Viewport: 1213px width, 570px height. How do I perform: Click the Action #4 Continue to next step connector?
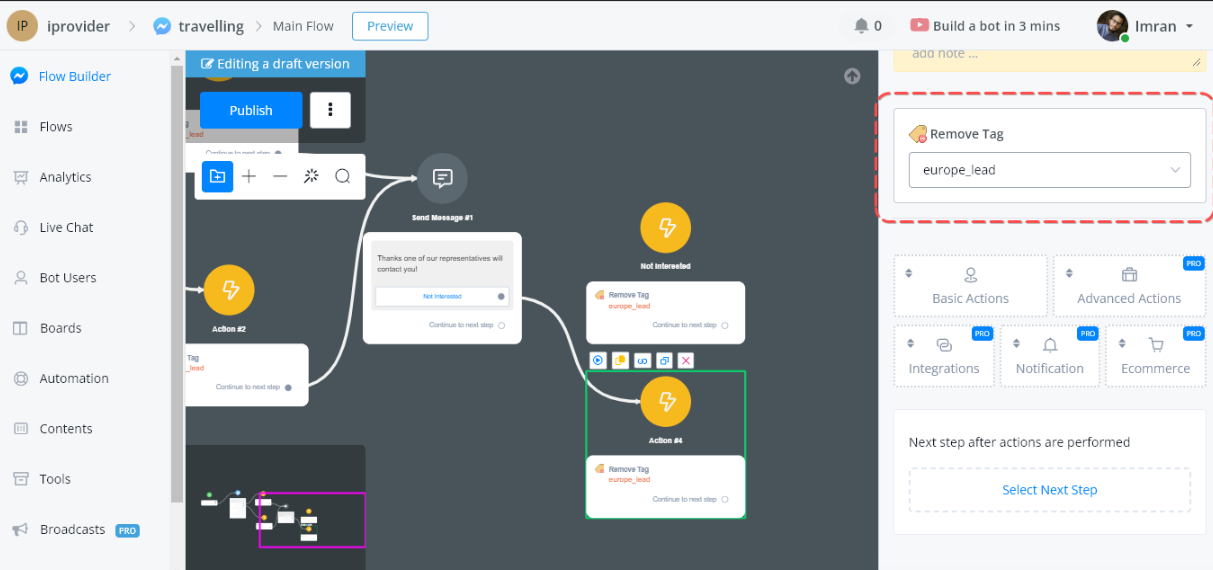(725, 499)
